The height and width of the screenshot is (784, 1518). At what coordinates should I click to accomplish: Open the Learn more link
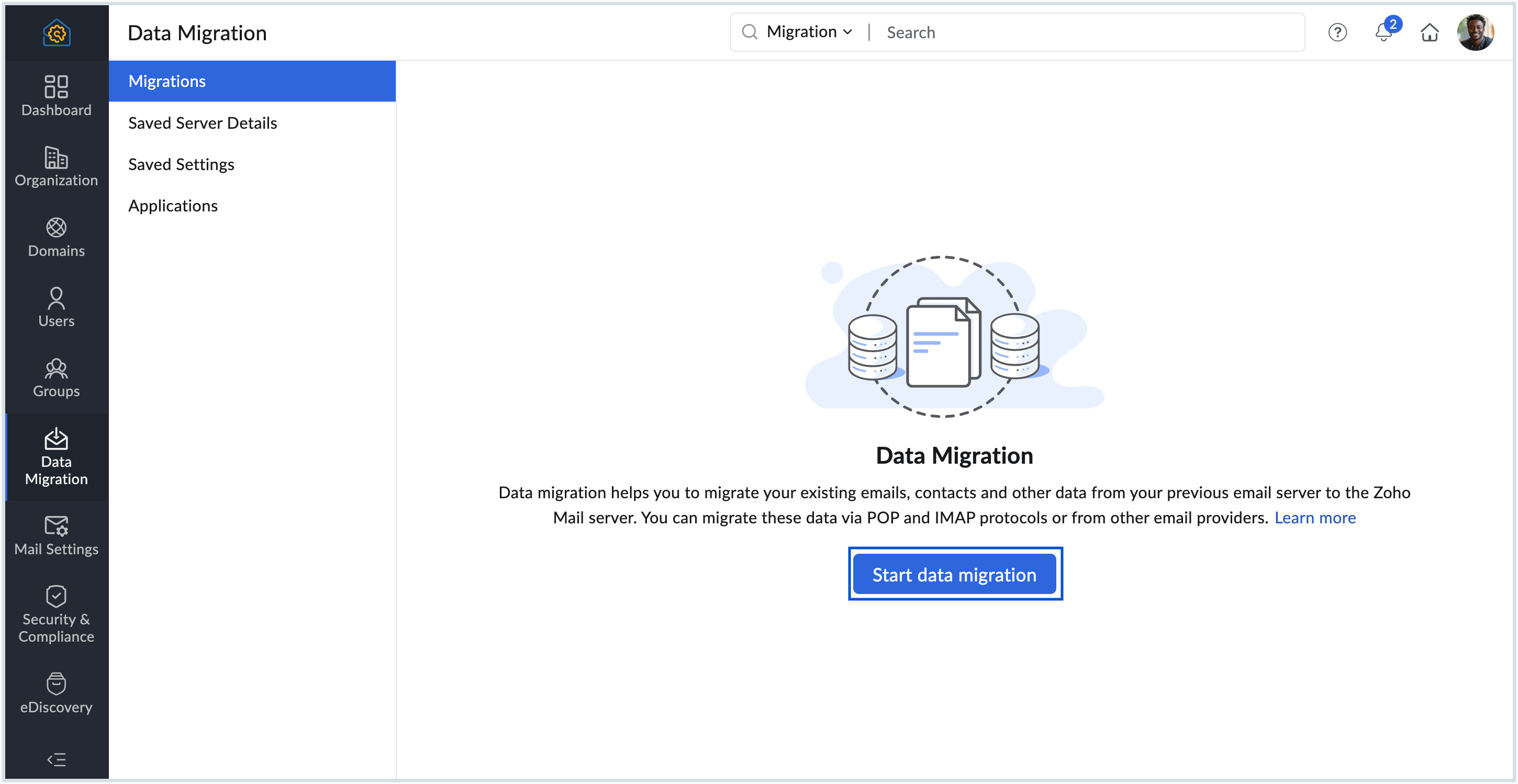tap(1315, 518)
